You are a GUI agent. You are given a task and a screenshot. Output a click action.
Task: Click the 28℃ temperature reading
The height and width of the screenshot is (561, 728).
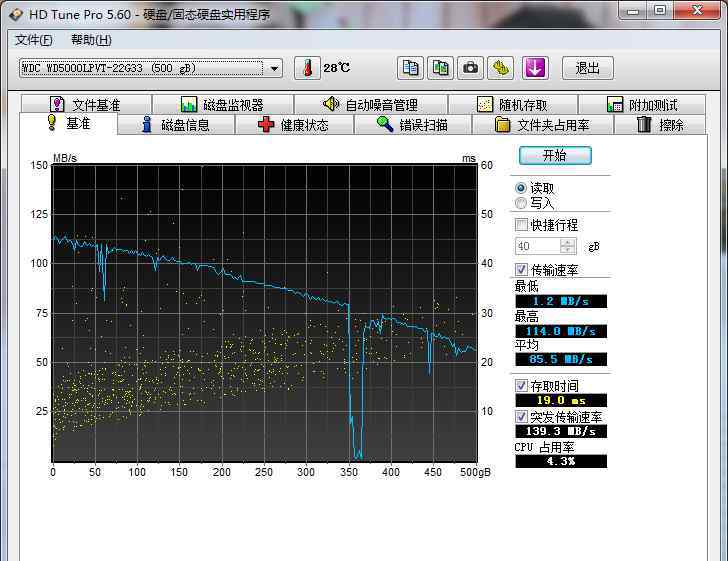click(337, 68)
